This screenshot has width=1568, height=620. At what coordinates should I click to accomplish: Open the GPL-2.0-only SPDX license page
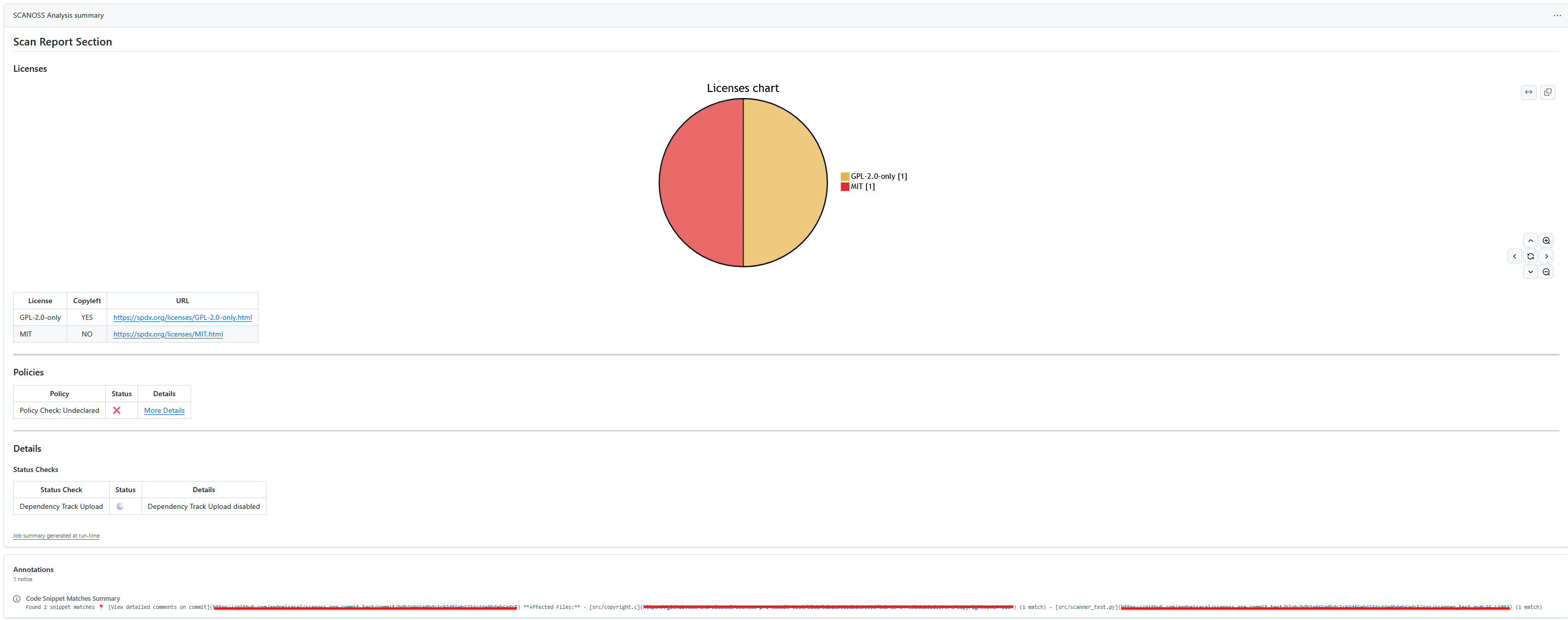point(182,317)
